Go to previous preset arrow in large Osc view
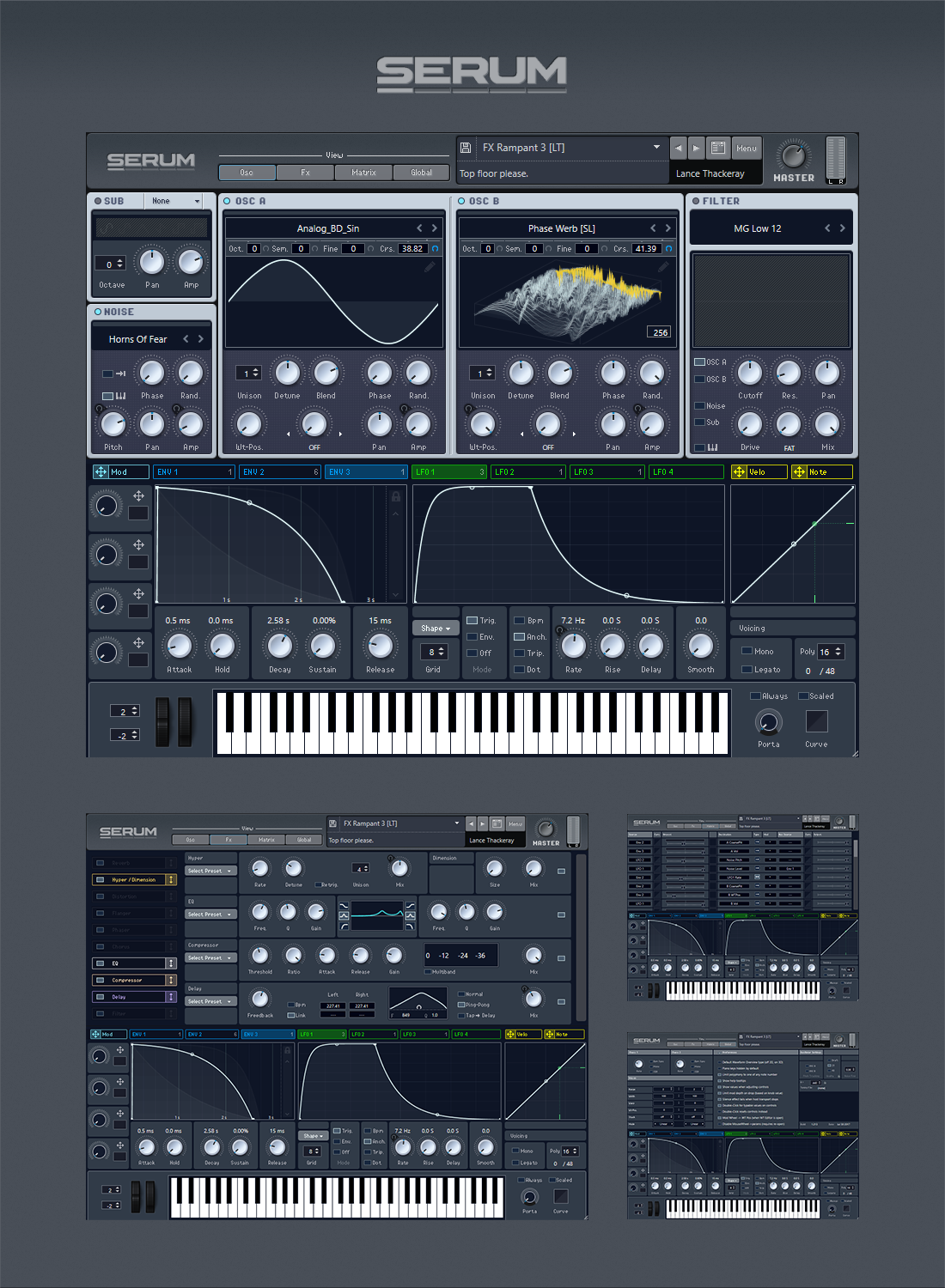This screenshot has width=945, height=1288. click(678, 148)
